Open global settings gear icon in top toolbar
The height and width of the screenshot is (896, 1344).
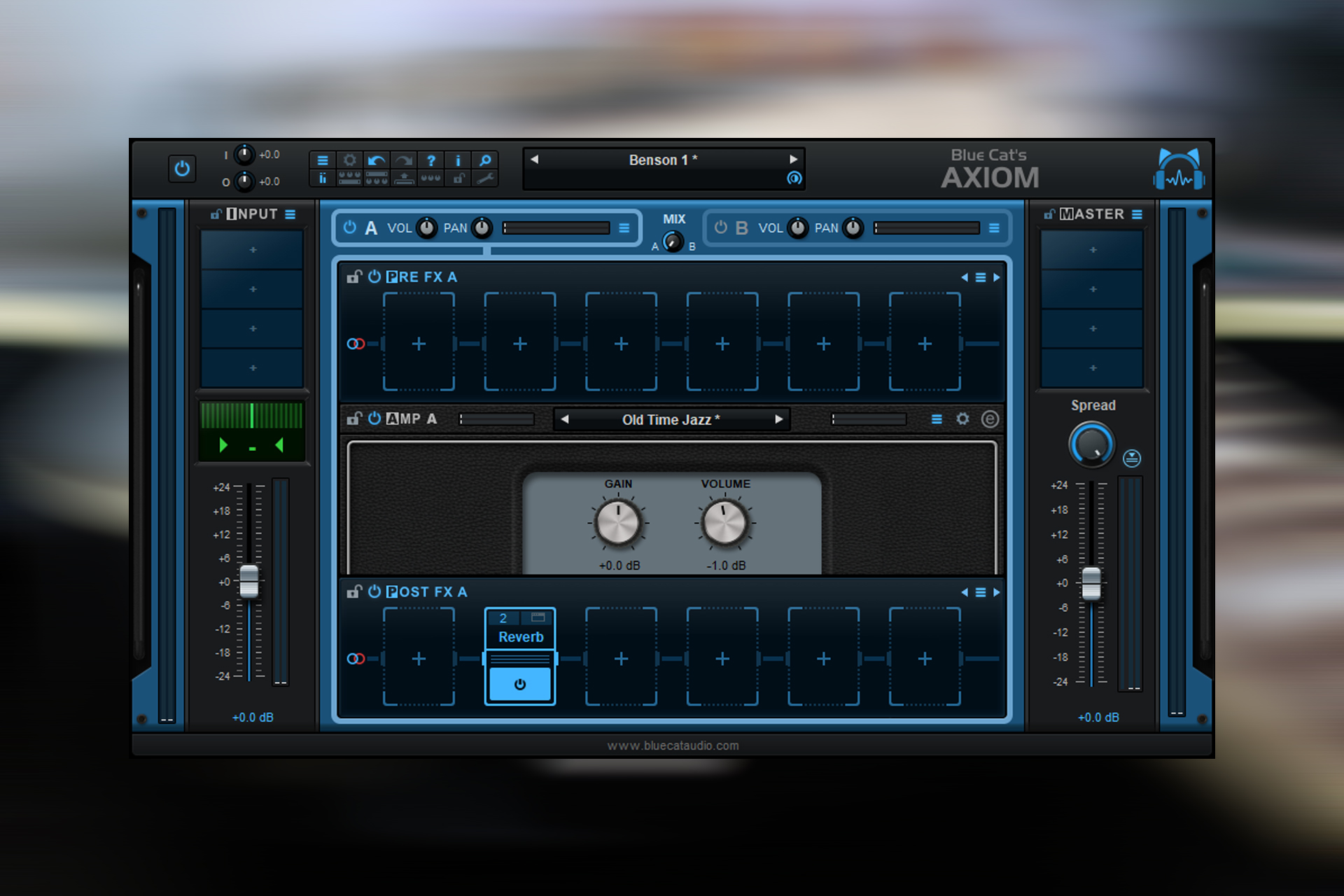(x=350, y=160)
